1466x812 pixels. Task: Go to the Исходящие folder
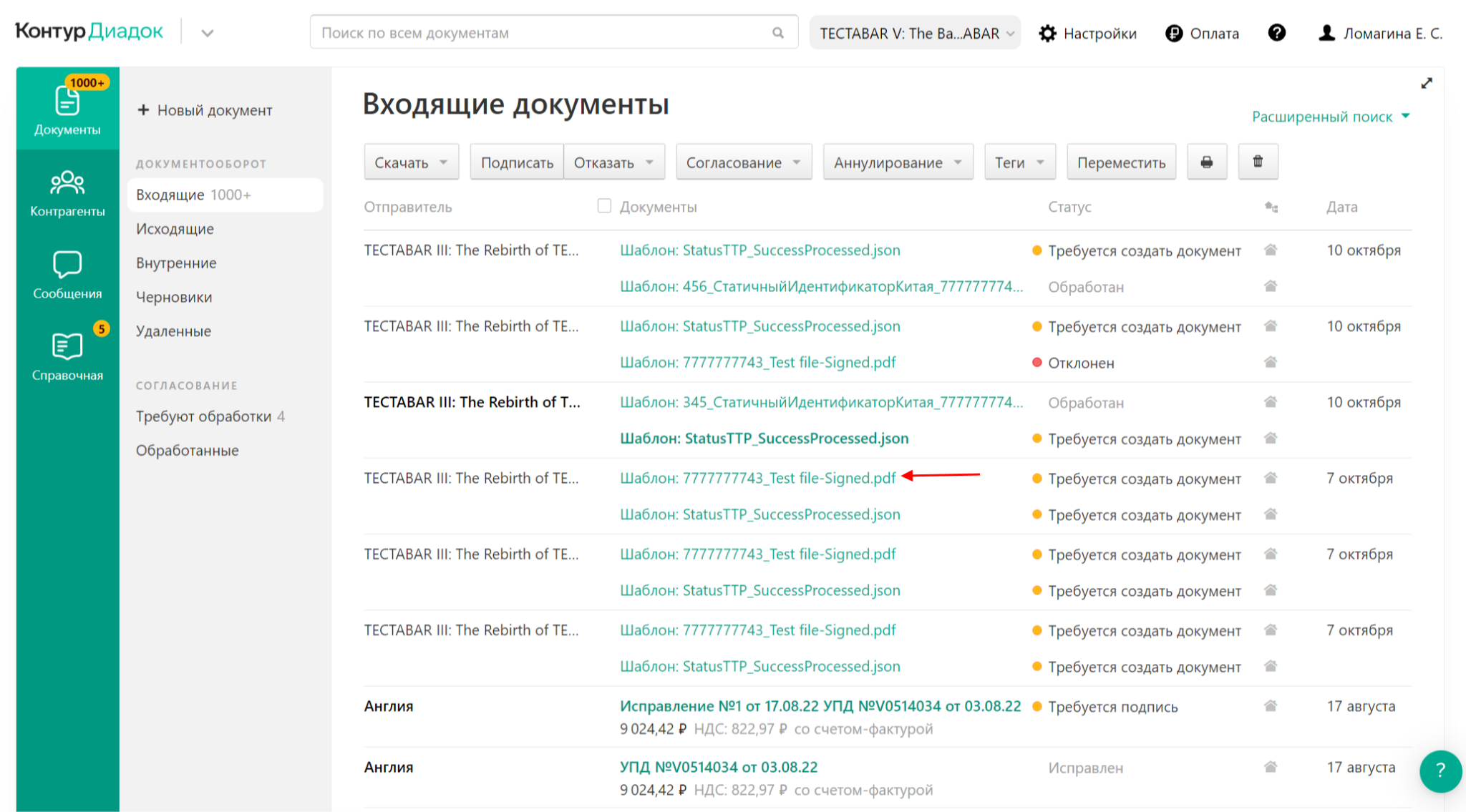[x=175, y=229]
